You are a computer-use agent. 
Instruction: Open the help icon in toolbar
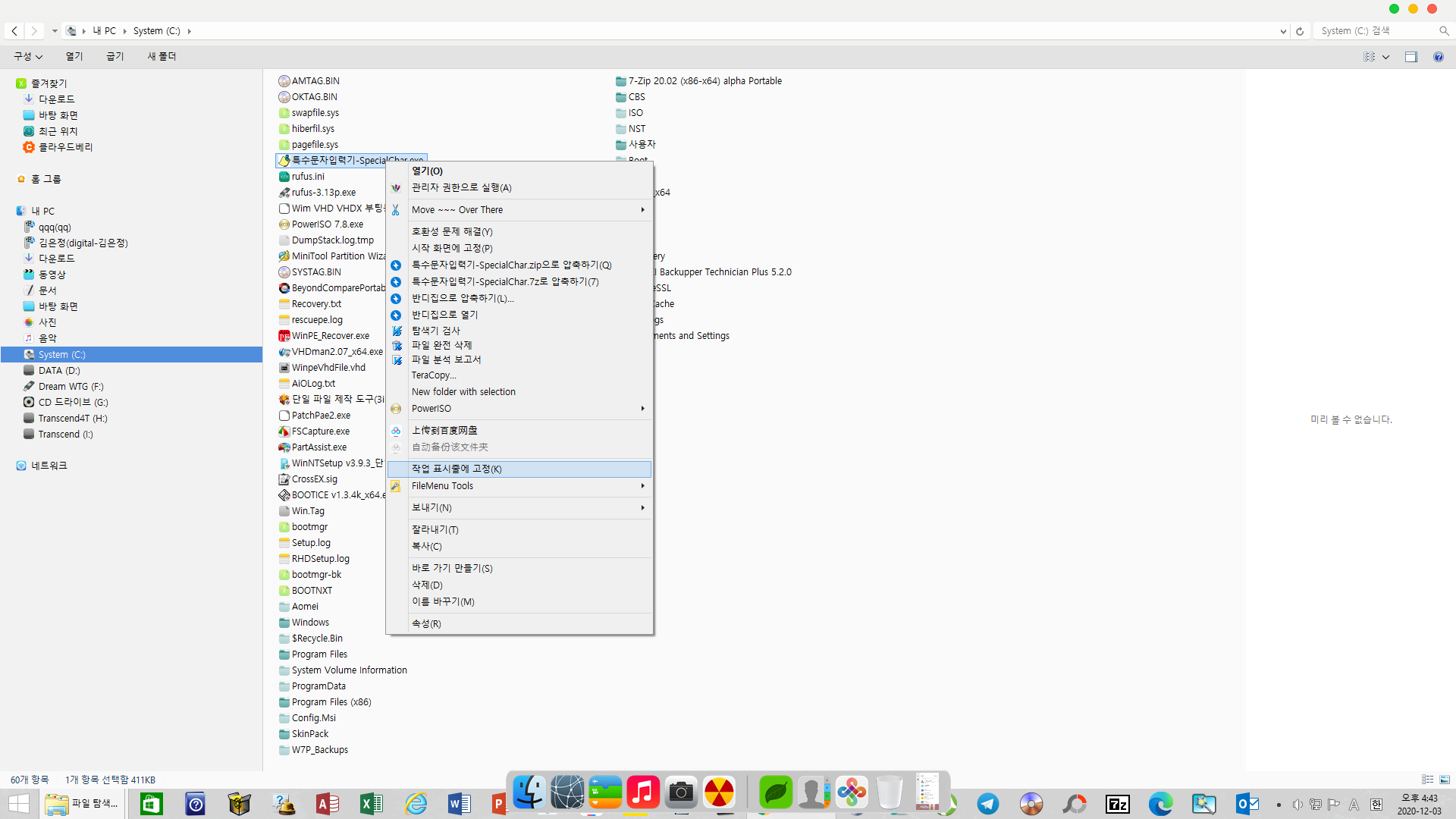coord(1439,57)
